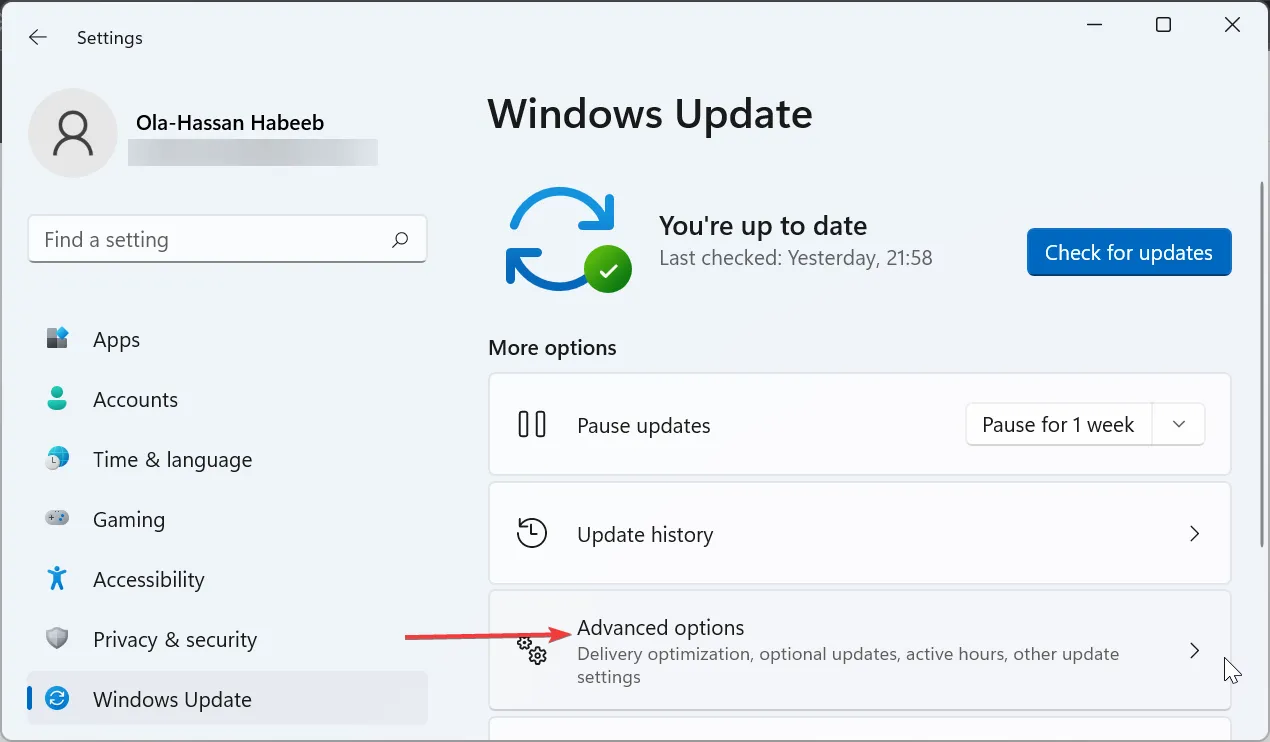Go to Time & language settings

click(227, 459)
